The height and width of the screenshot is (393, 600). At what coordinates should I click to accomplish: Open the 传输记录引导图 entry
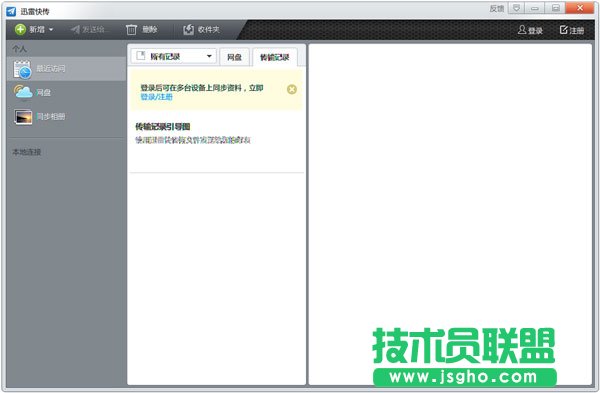(x=217, y=133)
